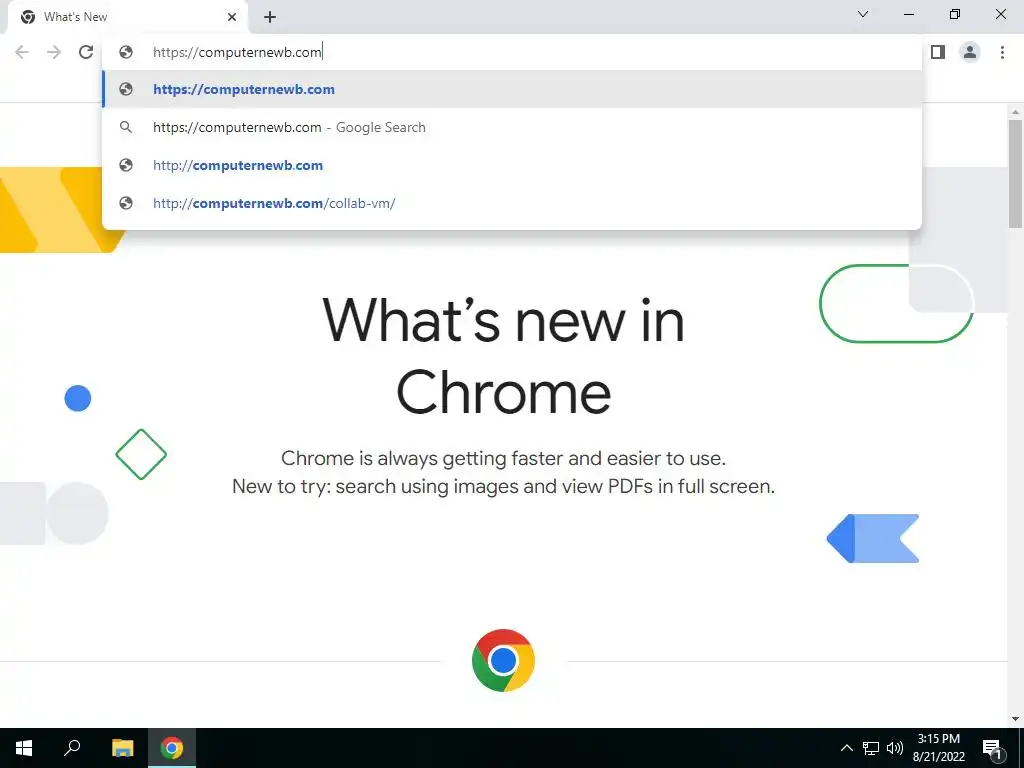The width and height of the screenshot is (1024, 768).
Task: Open File Explorer from taskbar
Action: 122,748
